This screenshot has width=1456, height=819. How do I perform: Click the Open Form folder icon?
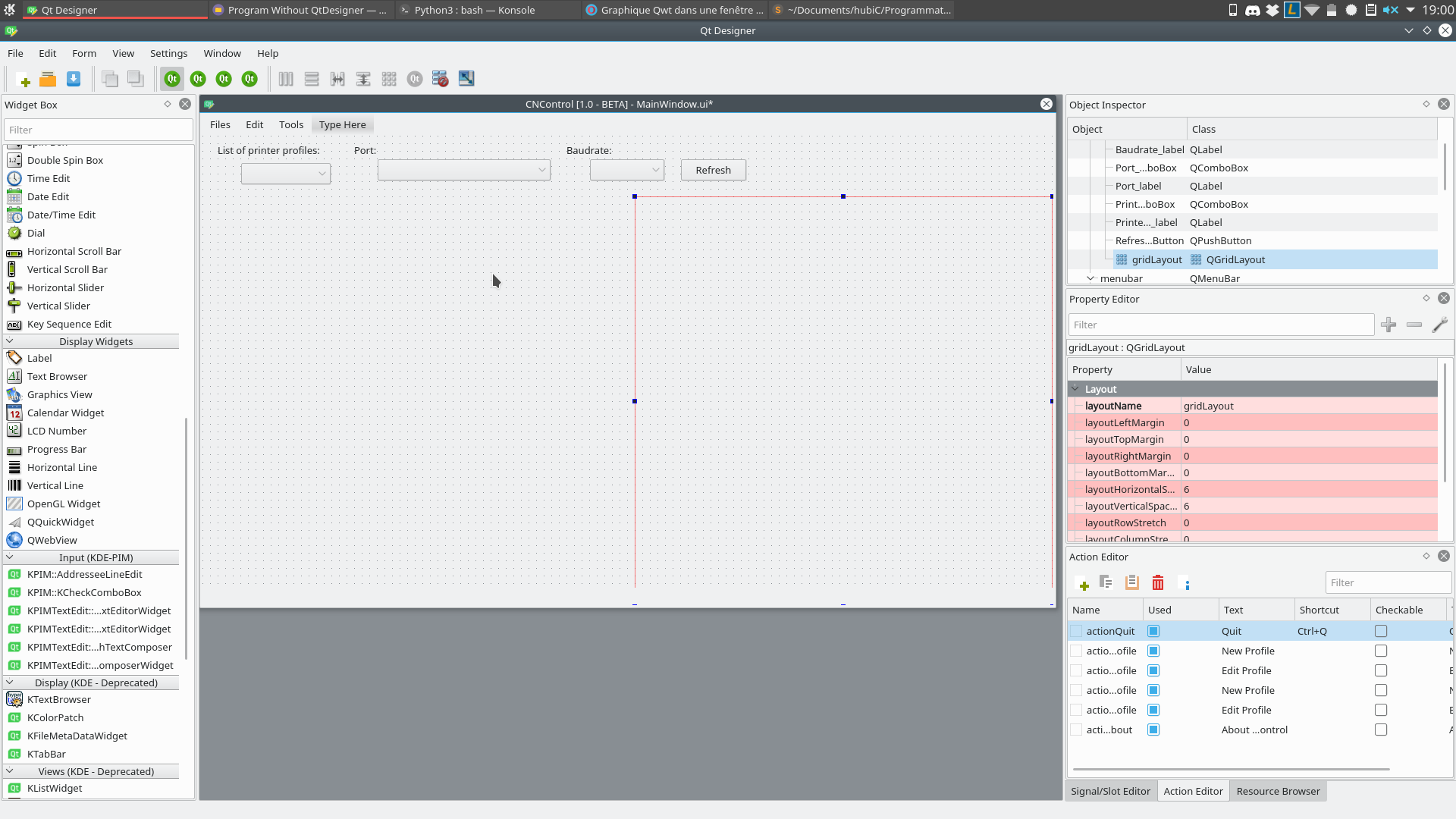48,79
